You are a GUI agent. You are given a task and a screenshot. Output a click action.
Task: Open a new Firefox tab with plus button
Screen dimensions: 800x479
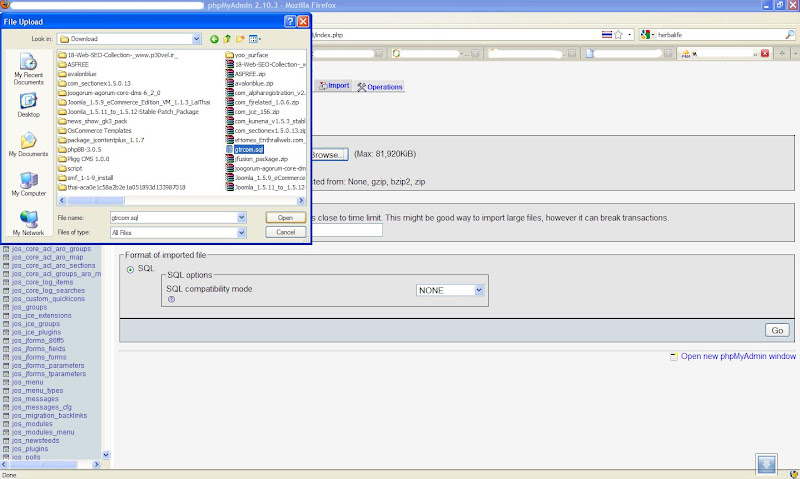point(782,53)
